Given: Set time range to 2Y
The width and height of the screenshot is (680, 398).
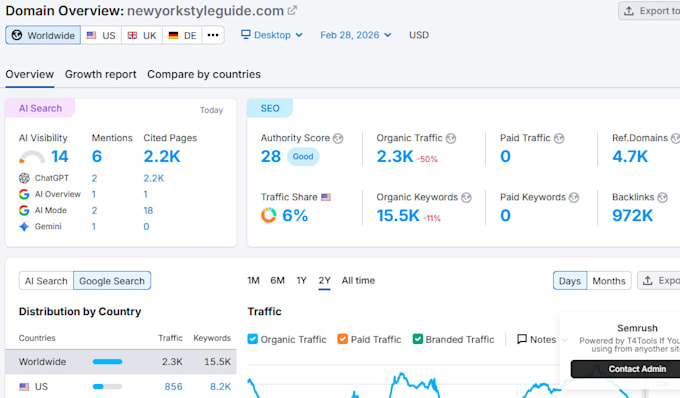Looking at the screenshot, I should pyautogui.click(x=324, y=281).
